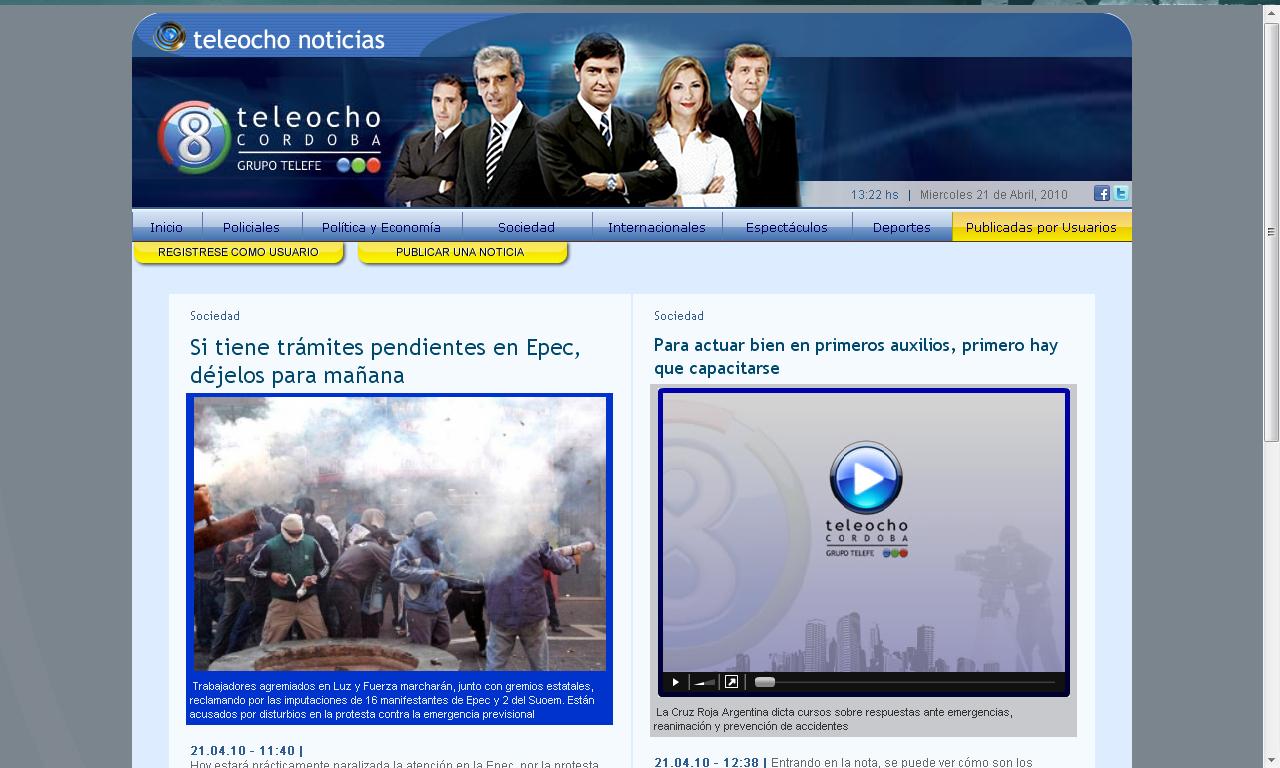Select the Sociedad menu tab
1280x768 pixels.
(526, 227)
